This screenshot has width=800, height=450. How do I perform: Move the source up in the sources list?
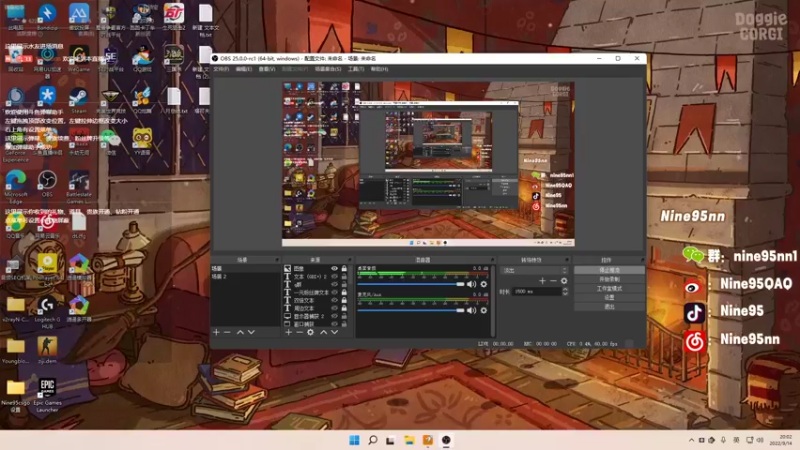click(x=323, y=332)
